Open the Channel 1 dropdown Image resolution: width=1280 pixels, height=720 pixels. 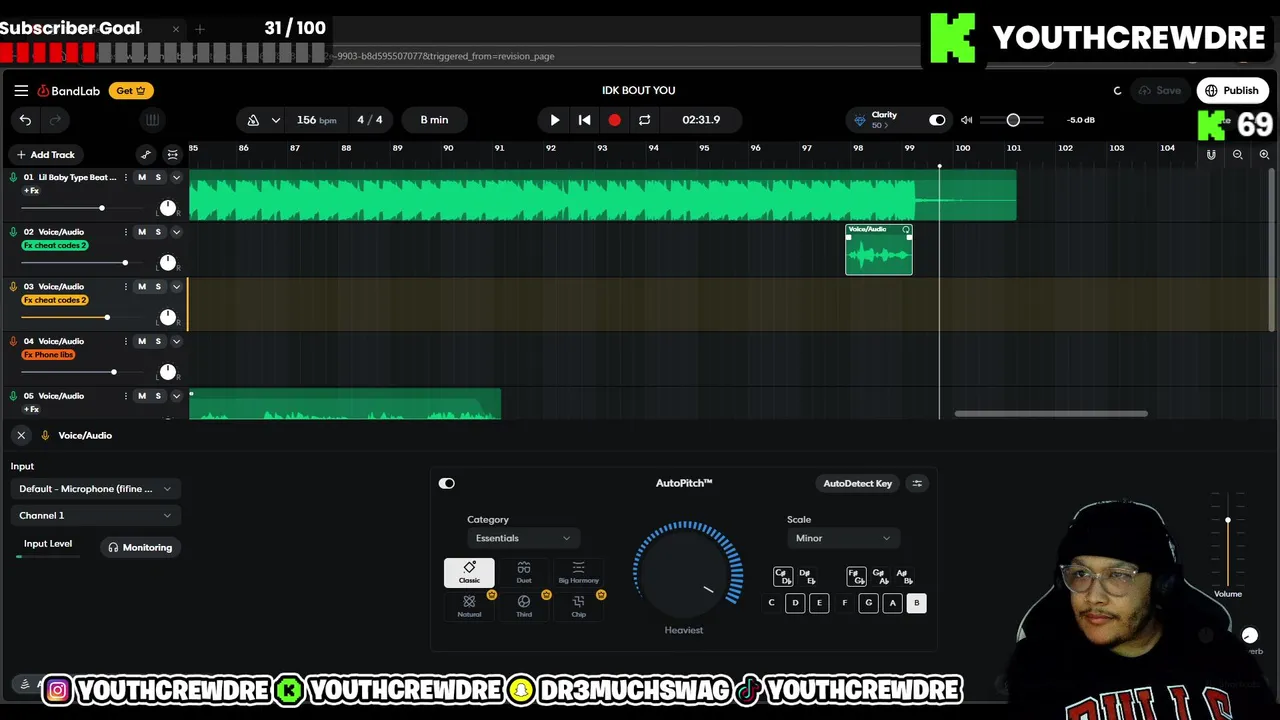tap(95, 515)
